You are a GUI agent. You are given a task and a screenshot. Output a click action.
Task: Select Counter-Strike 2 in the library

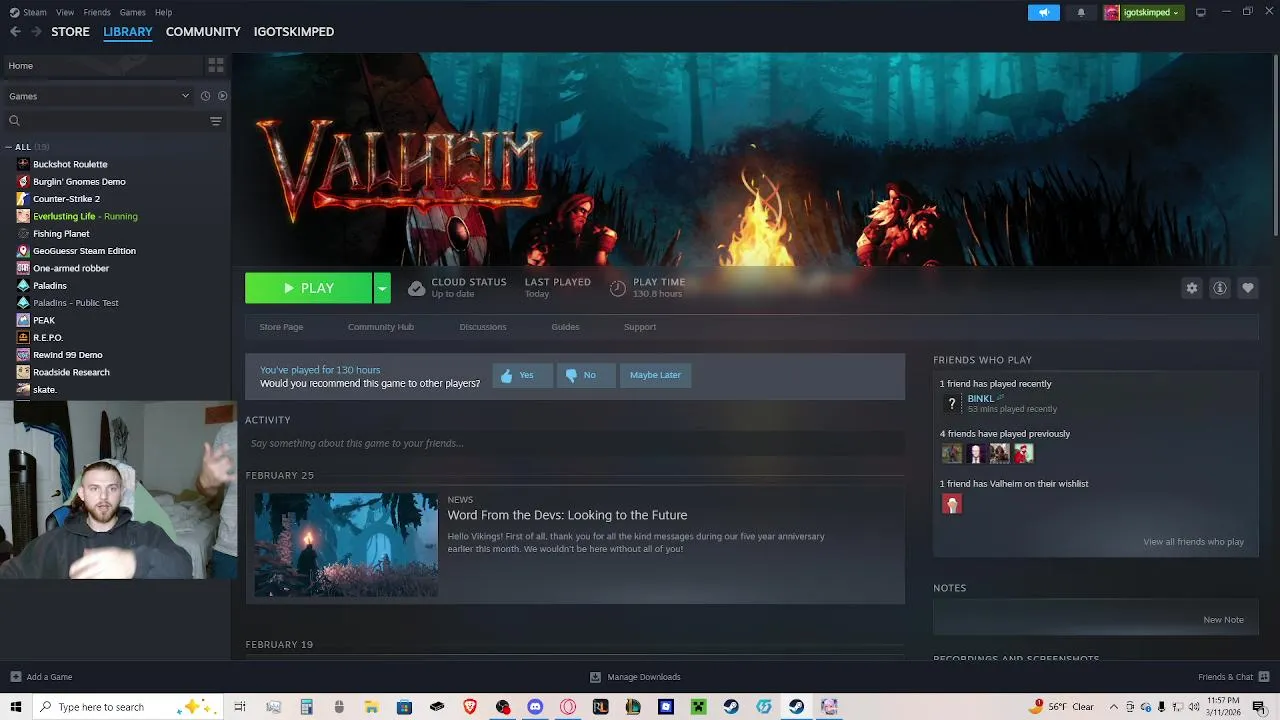coord(66,199)
